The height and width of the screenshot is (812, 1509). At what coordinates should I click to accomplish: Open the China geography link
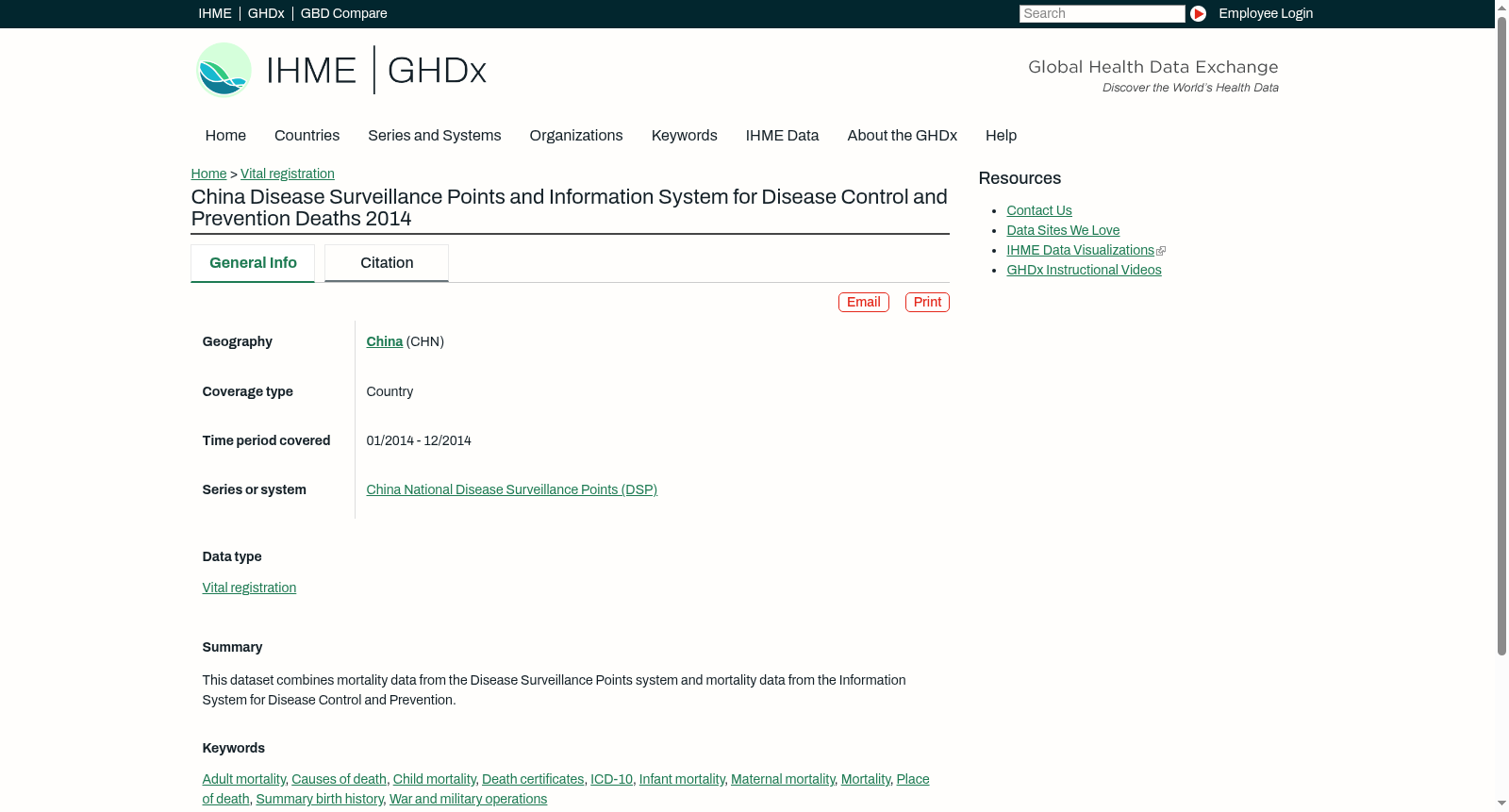(x=385, y=341)
